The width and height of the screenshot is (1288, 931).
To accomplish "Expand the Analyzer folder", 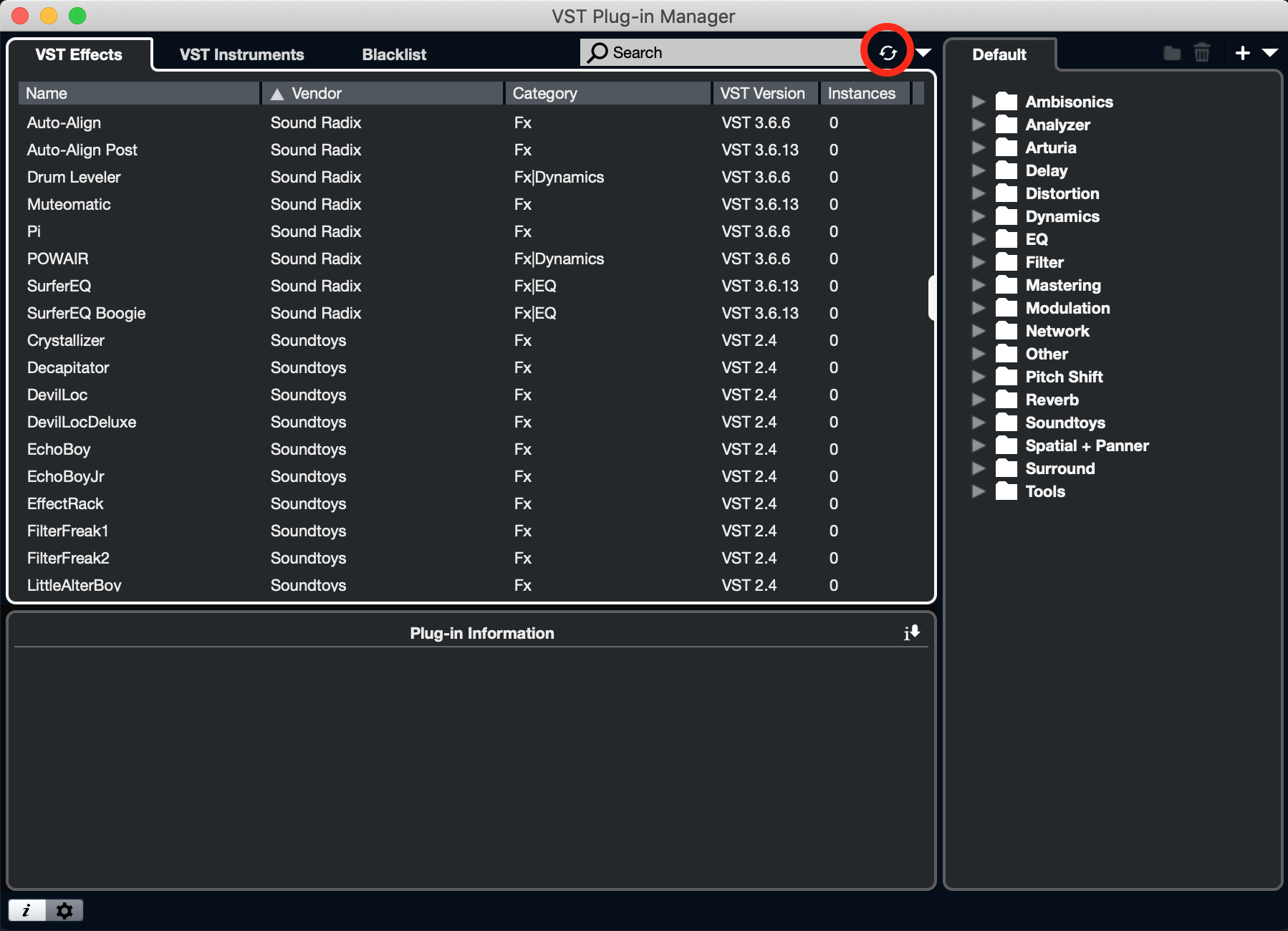I will 979,125.
